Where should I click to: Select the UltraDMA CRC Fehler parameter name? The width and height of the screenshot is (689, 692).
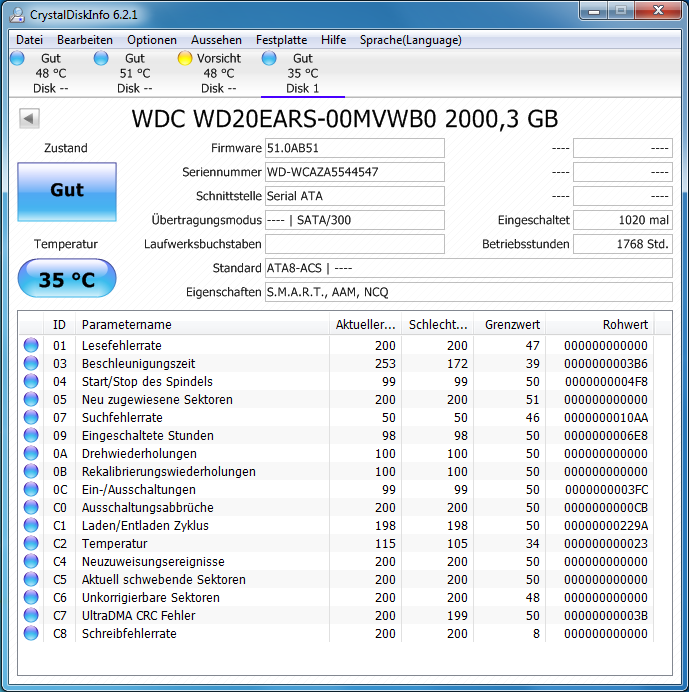(x=139, y=616)
